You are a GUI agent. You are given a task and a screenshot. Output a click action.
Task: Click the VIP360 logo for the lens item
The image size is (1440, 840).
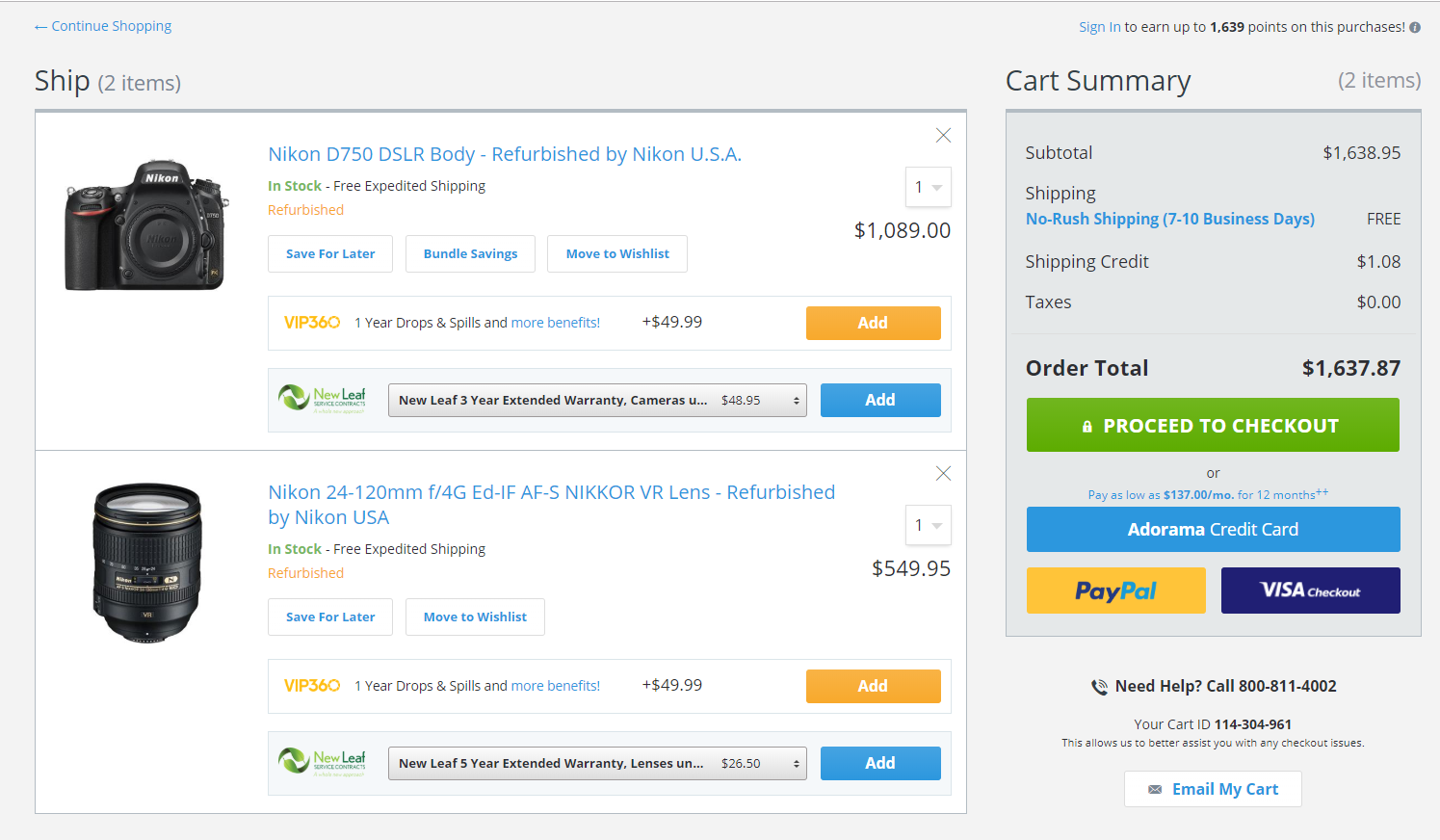click(311, 686)
